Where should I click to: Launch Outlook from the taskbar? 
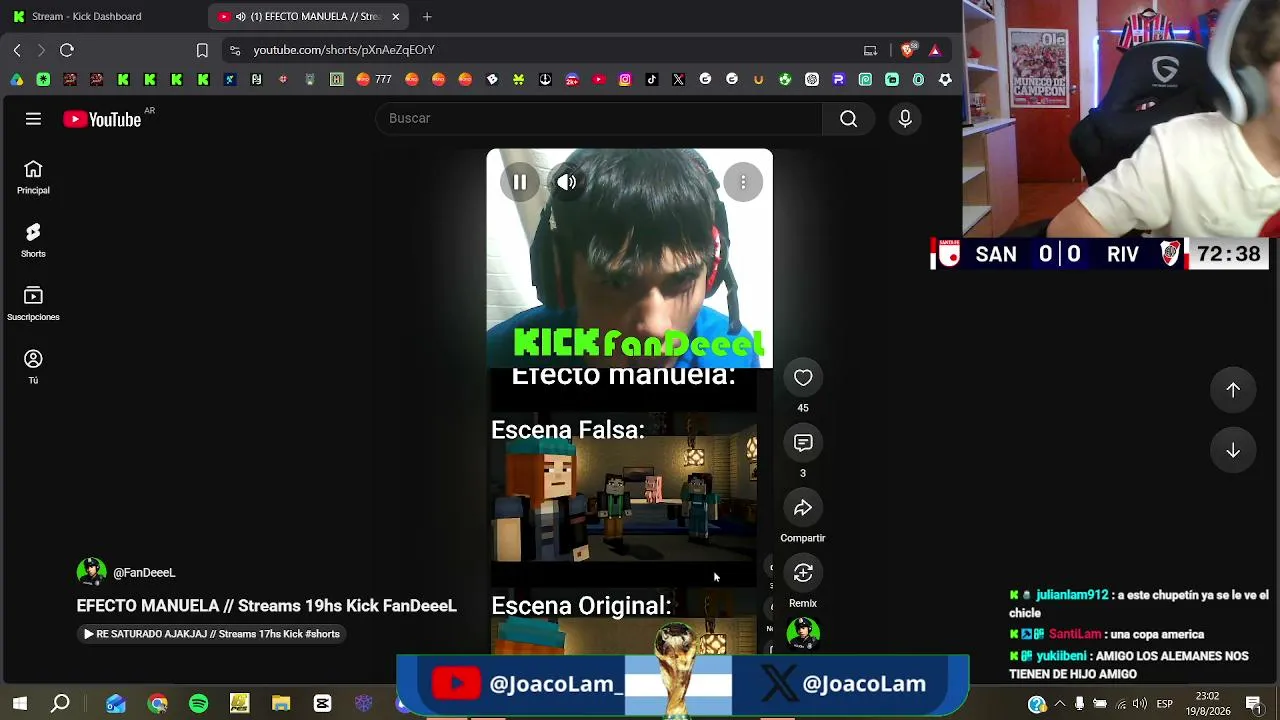(x=116, y=704)
